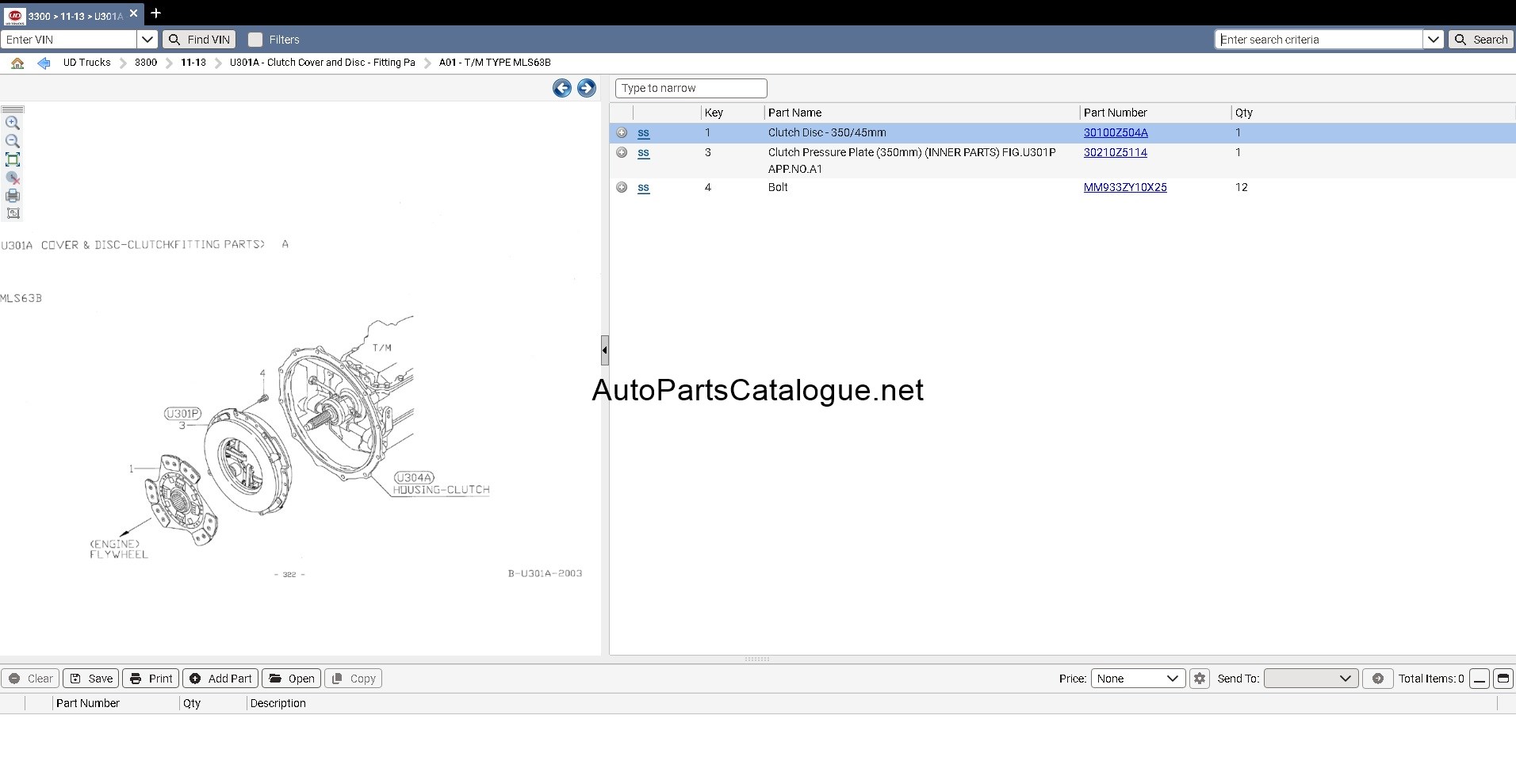The height and width of the screenshot is (784, 1516).
Task: Open the price settings gear icon
Action: click(1200, 679)
